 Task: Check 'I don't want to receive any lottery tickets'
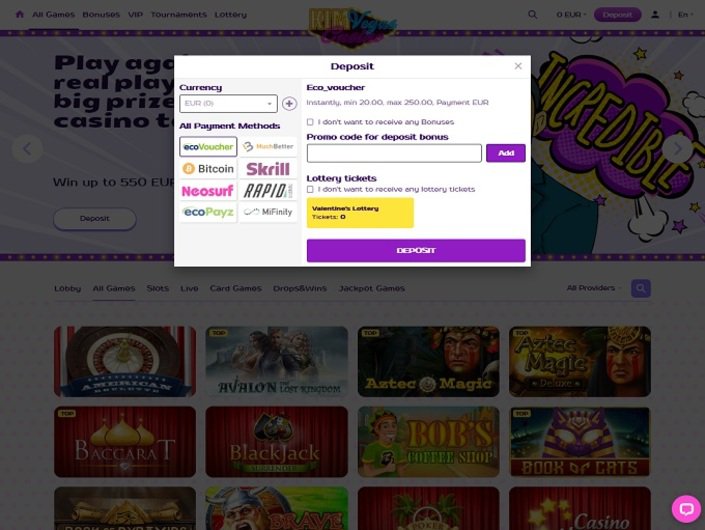310,189
